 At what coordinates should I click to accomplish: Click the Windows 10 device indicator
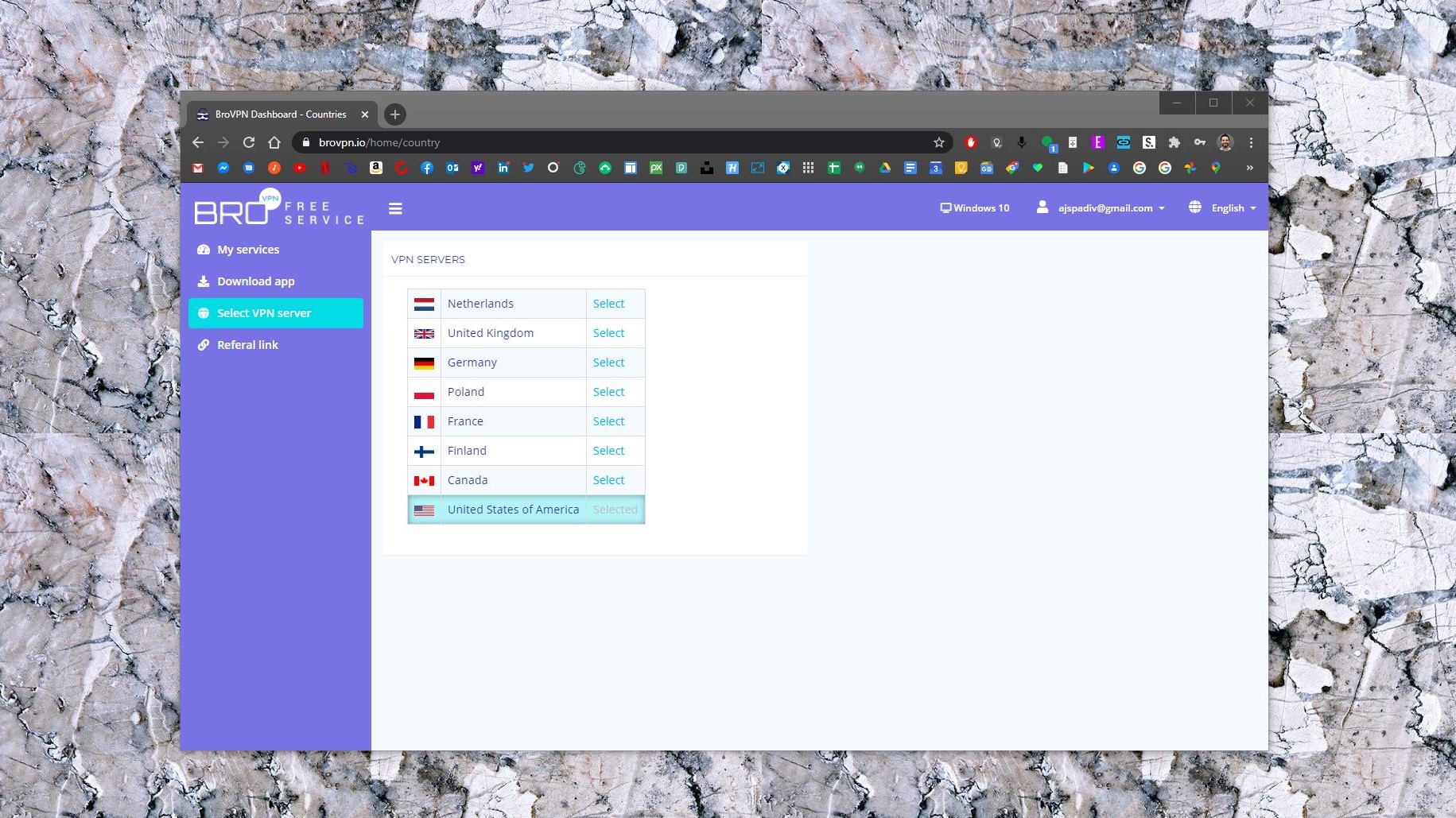975,208
